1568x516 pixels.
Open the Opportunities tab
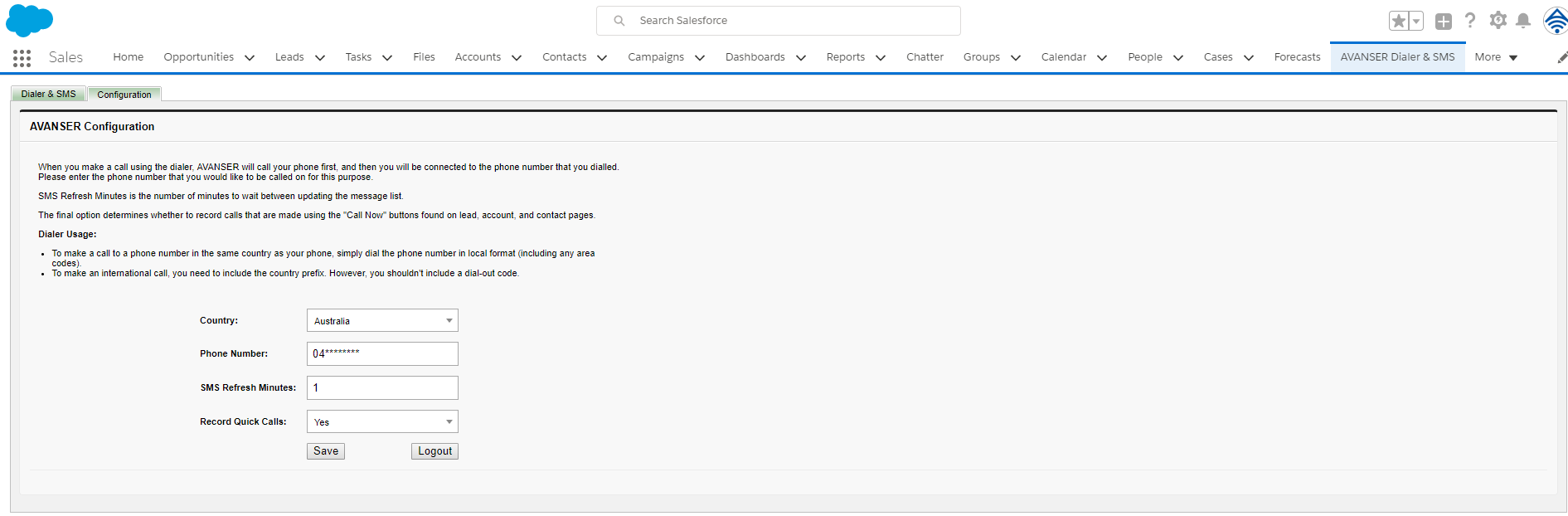(199, 57)
